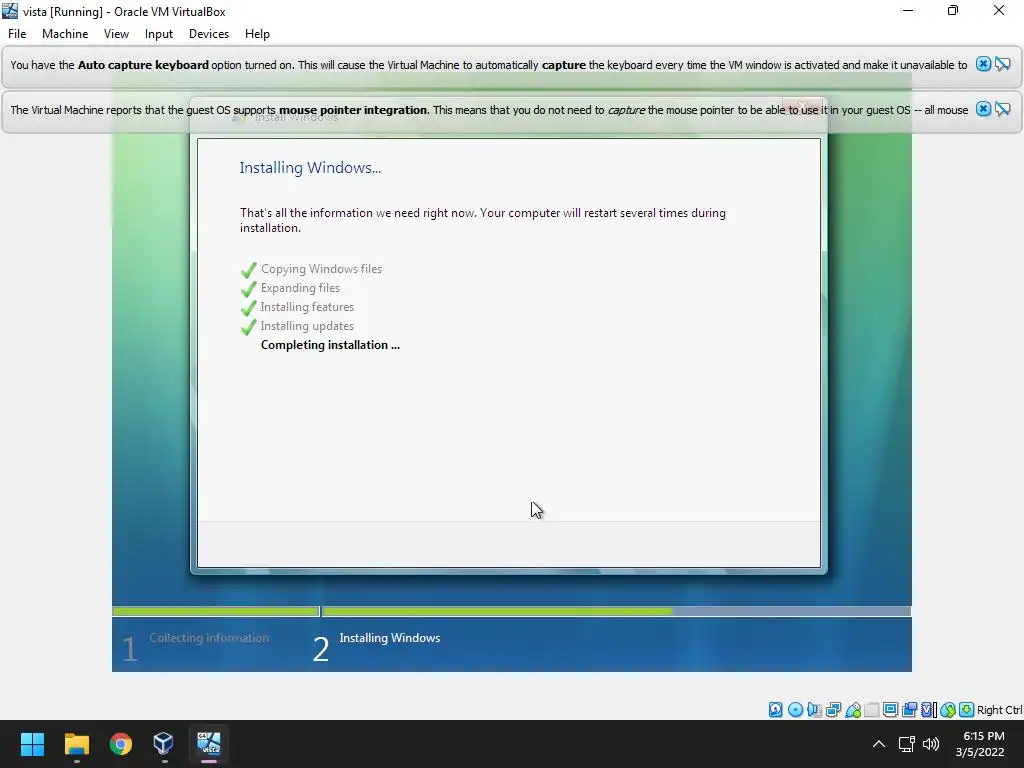Viewport: 1024px width, 768px height.
Task: Open File Explorer from the taskbar
Action: [76, 743]
